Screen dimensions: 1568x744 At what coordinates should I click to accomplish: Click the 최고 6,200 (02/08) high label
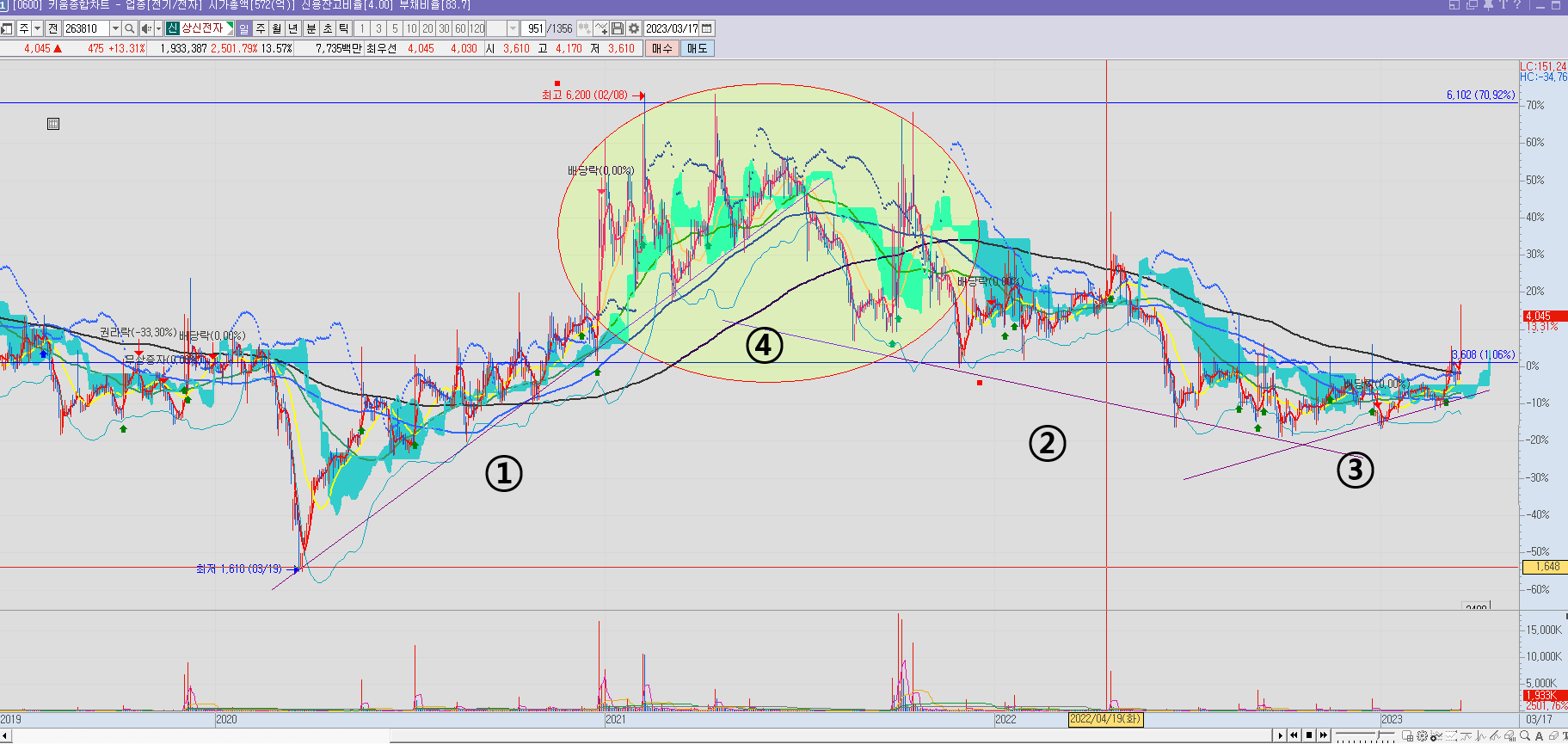[585, 95]
